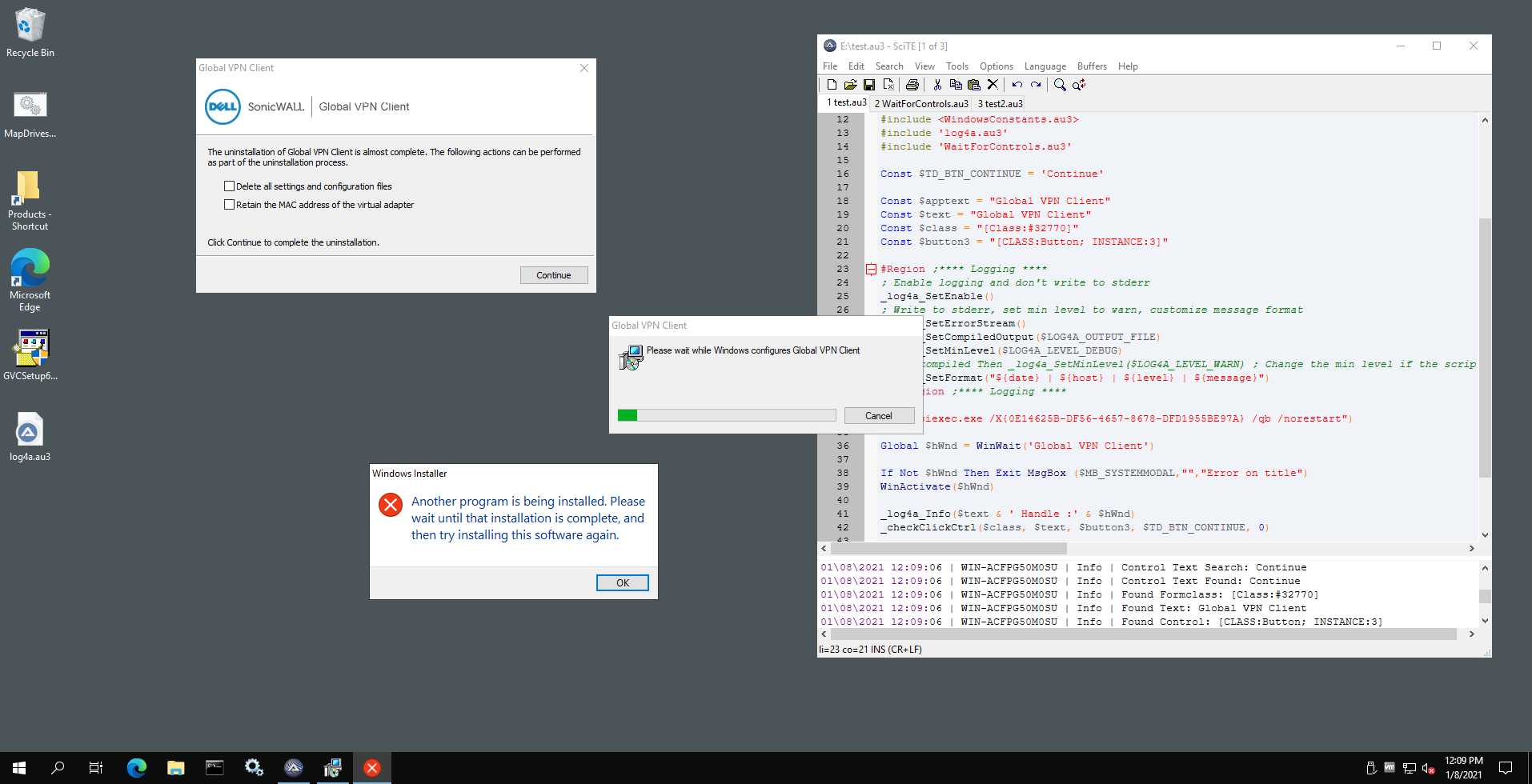Viewport: 1532px width, 784px height.
Task: Select the log4a.au3 desktop file
Action: (30, 436)
